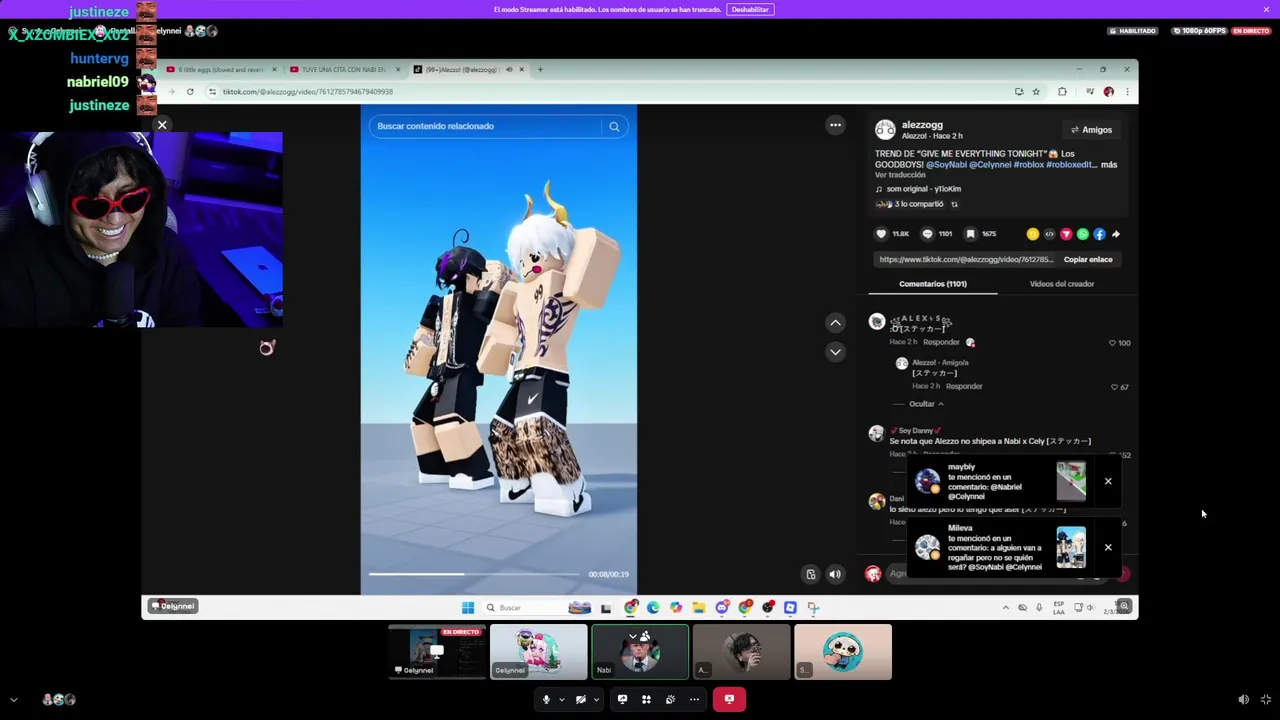Share video to Facebook
The width and height of the screenshot is (1280, 720).
tap(1099, 234)
